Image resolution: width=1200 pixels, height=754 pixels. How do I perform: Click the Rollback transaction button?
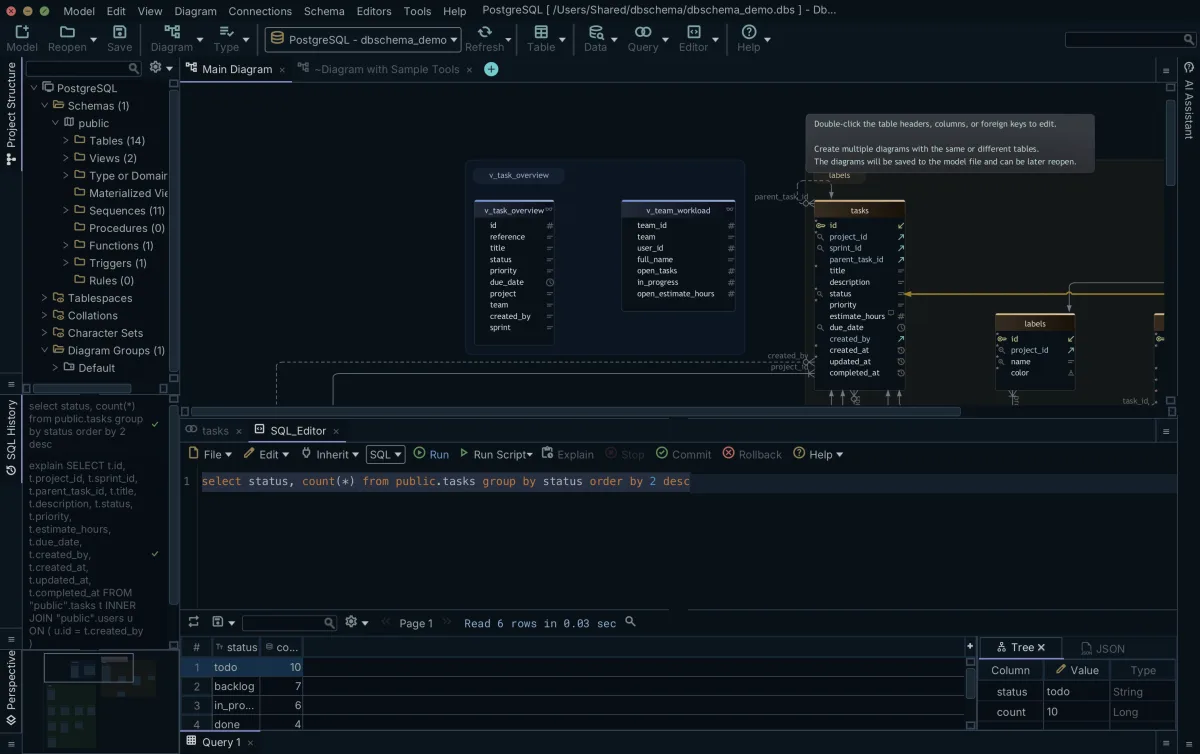[752, 454]
